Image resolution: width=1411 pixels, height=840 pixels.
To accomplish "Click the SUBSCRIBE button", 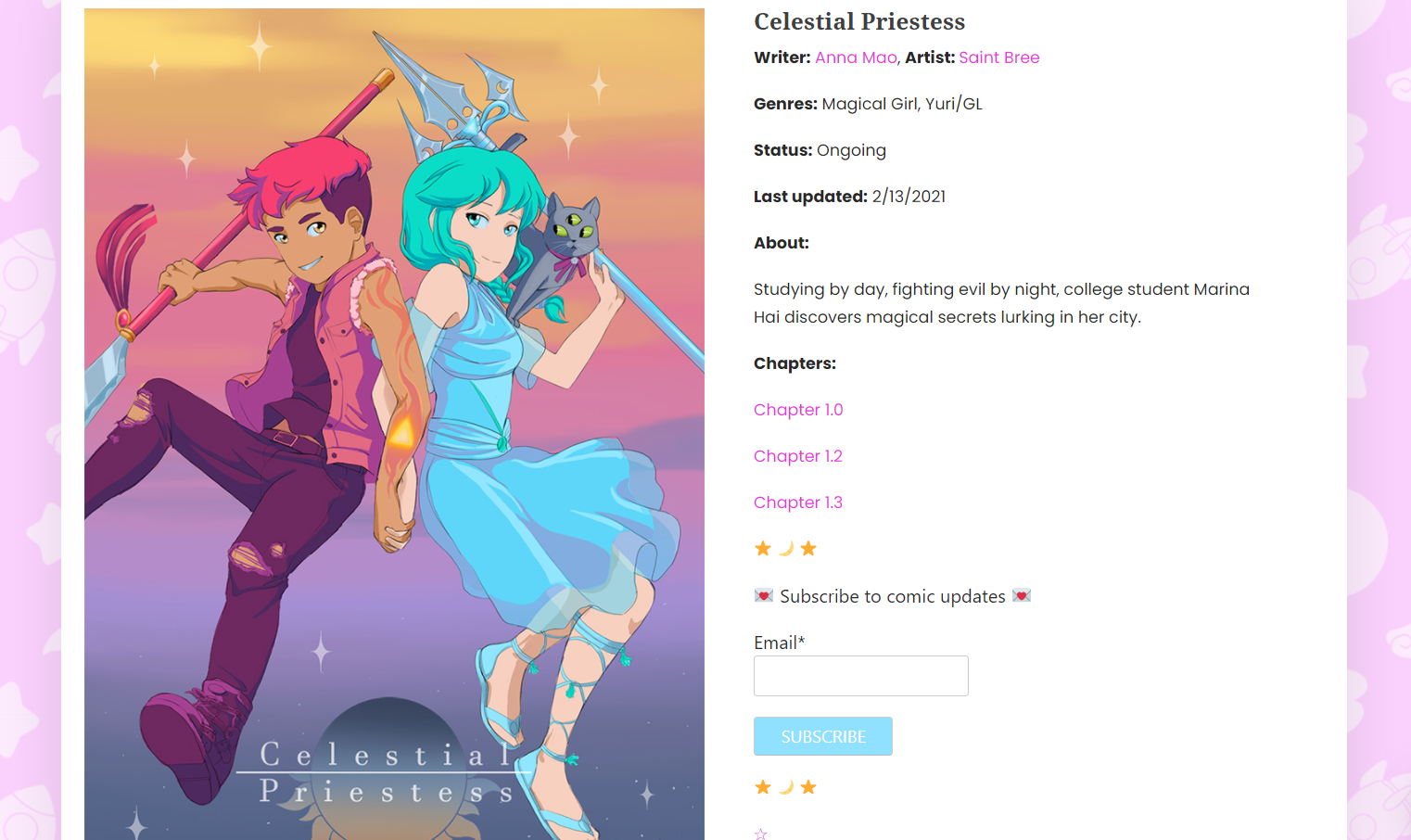I will tap(823, 736).
